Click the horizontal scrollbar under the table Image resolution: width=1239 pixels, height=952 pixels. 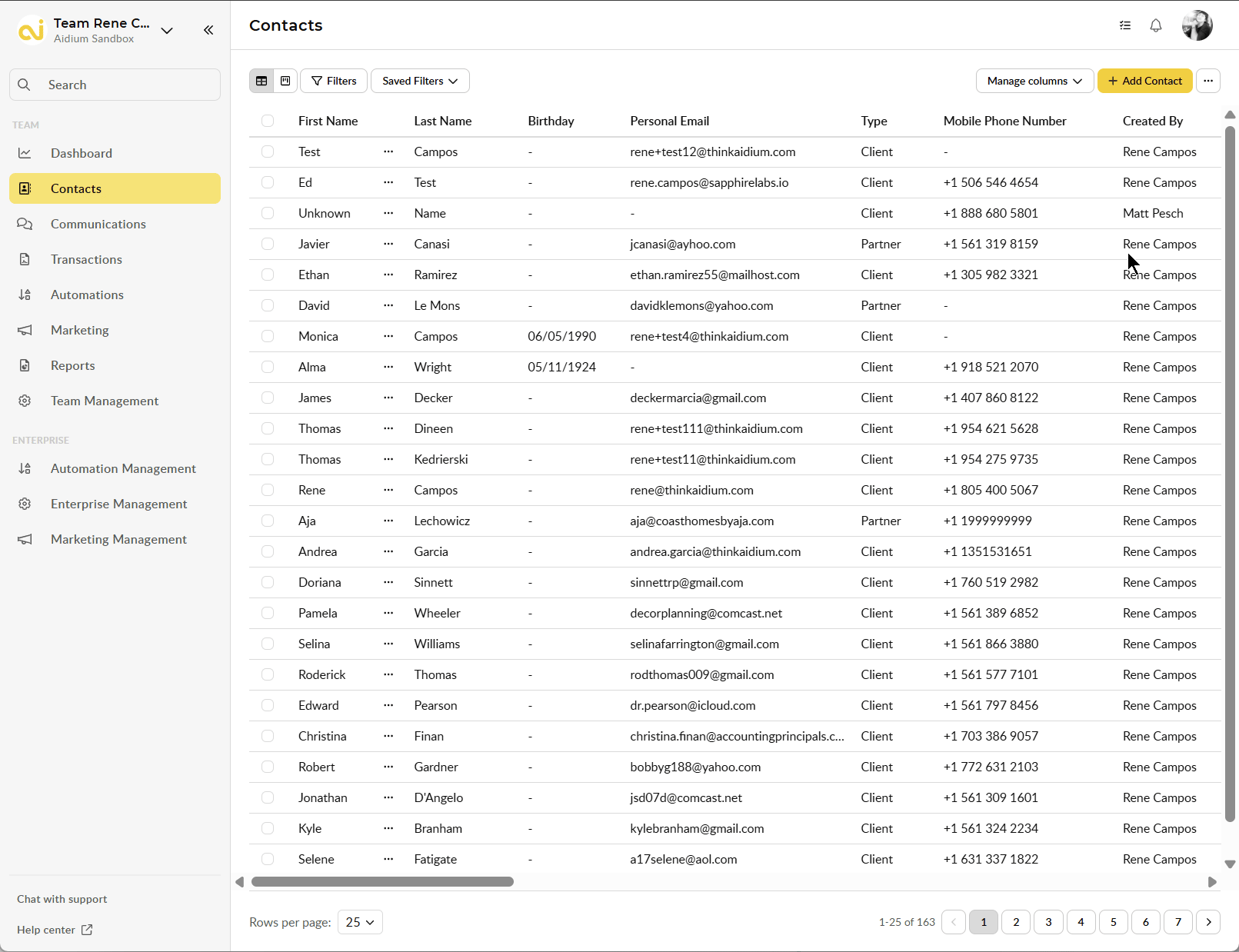pyautogui.click(x=382, y=882)
